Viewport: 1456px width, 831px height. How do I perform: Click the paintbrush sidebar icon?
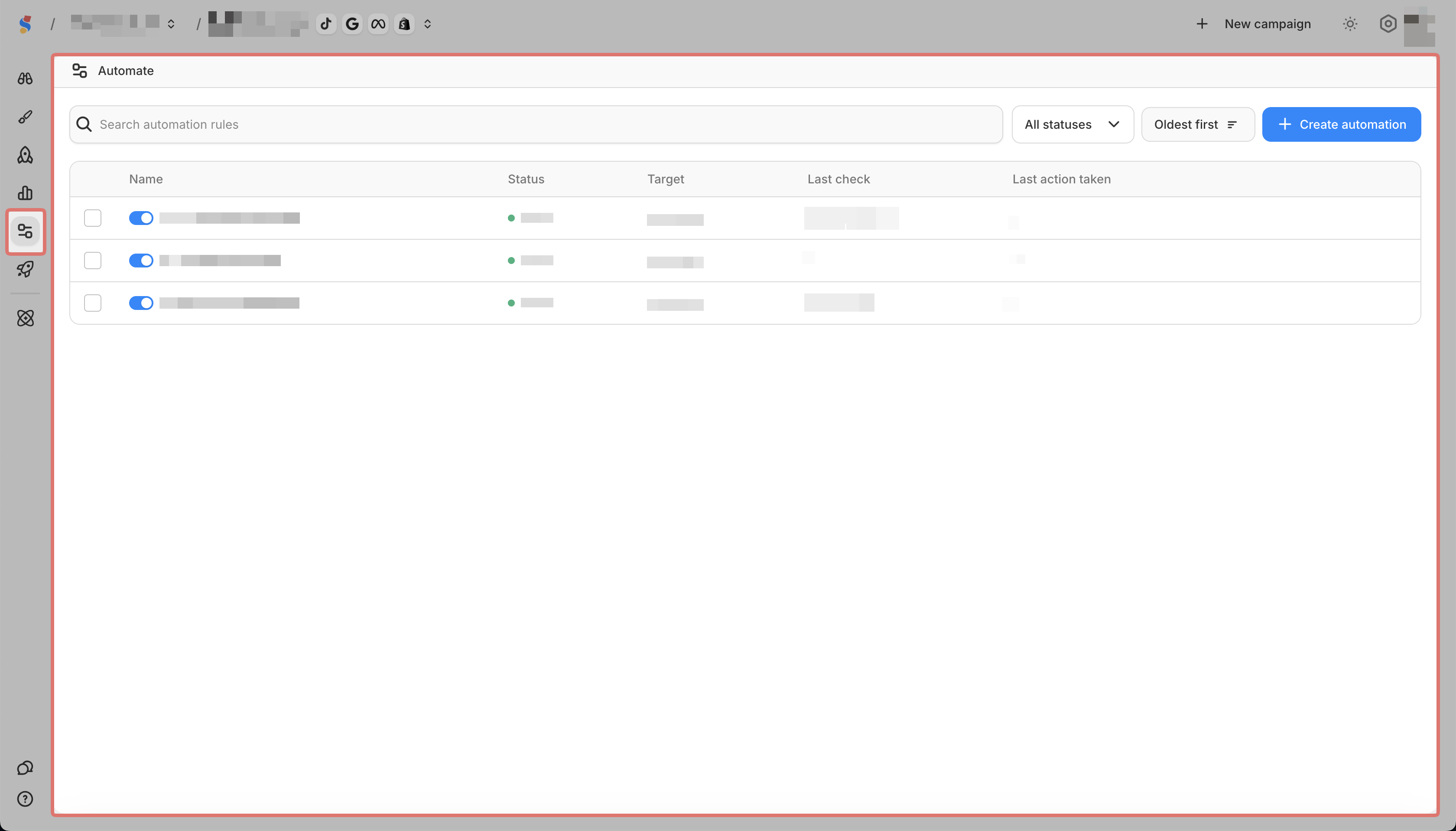pyautogui.click(x=25, y=117)
